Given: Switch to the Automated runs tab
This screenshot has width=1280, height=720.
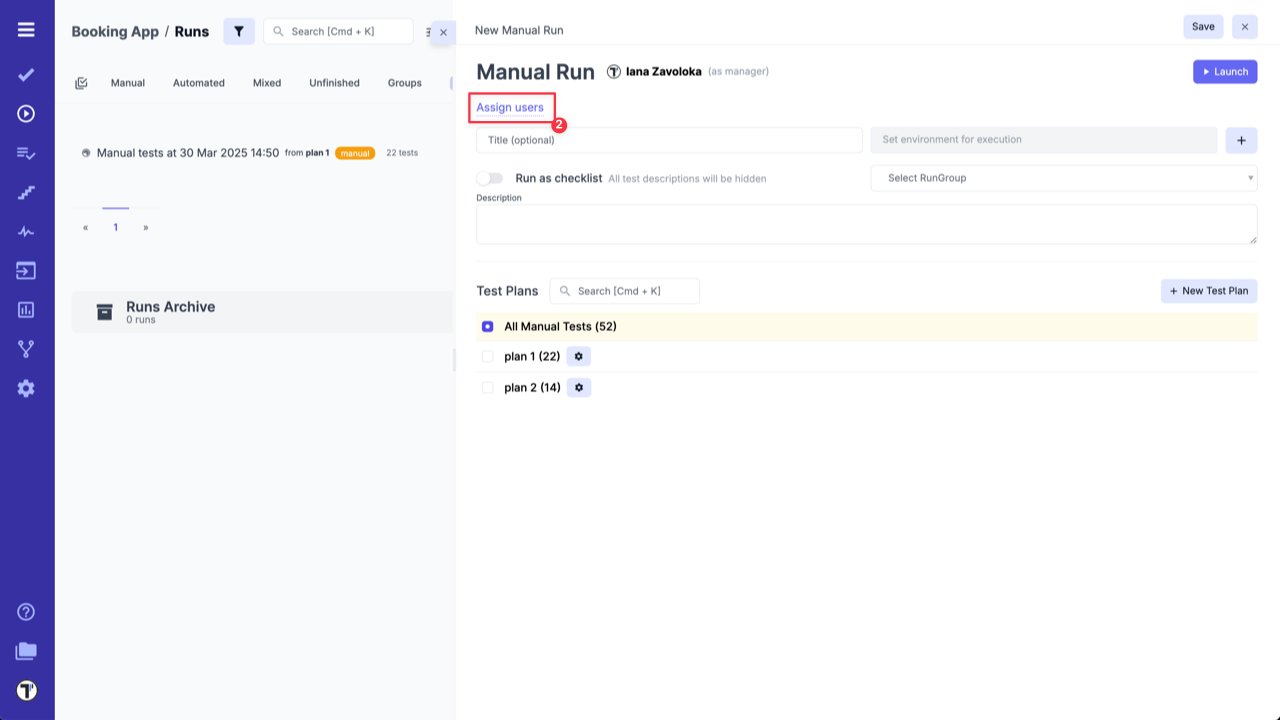Looking at the screenshot, I should click(198, 83).
